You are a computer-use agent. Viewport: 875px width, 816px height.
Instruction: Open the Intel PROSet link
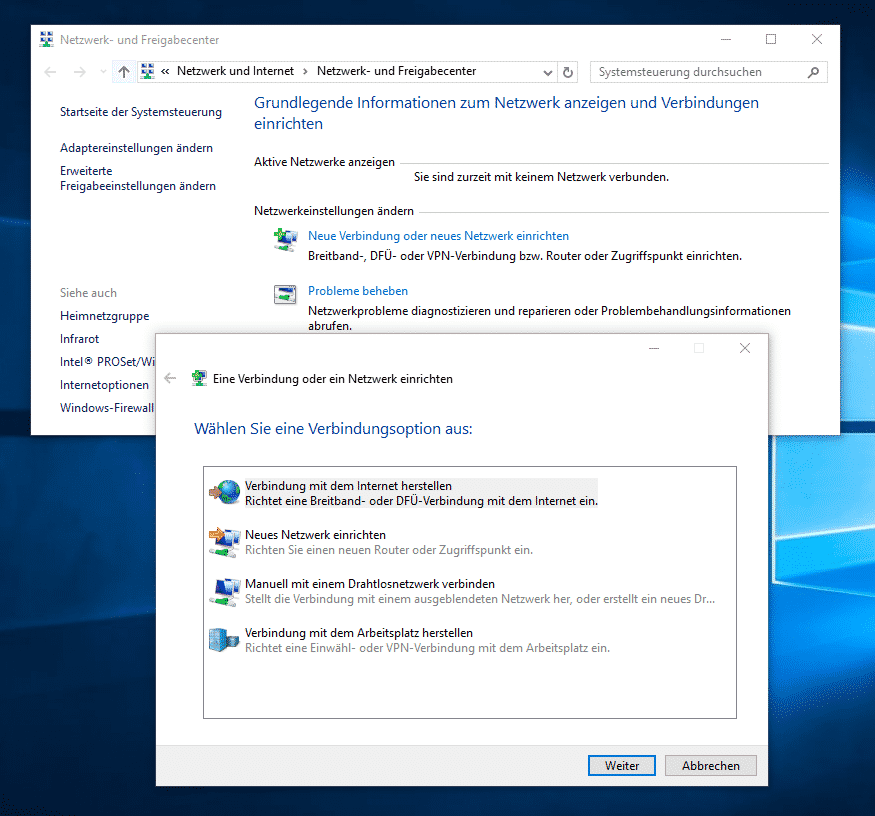pyautogui.click(x=107, y=362)
